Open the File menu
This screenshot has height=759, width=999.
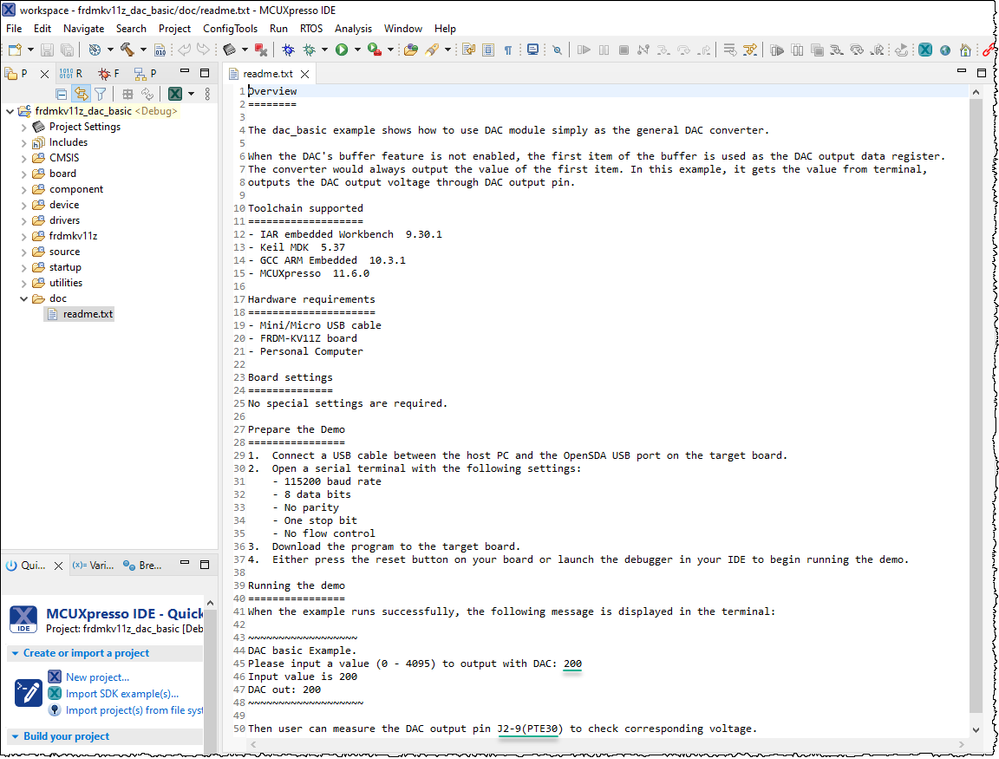14,29
